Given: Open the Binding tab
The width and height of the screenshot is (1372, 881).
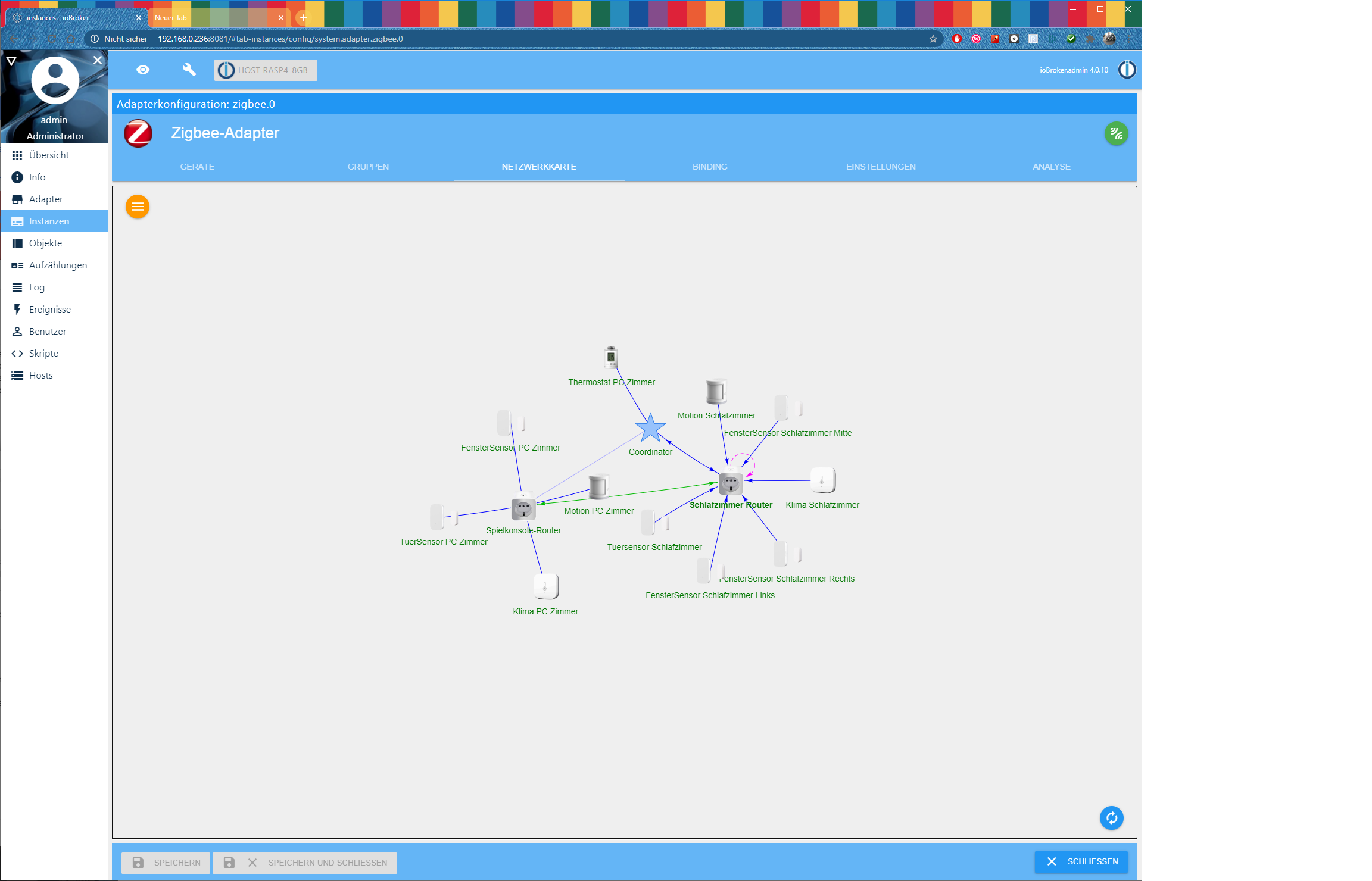Looking at the screenshot, I should (x=709, y=167).
